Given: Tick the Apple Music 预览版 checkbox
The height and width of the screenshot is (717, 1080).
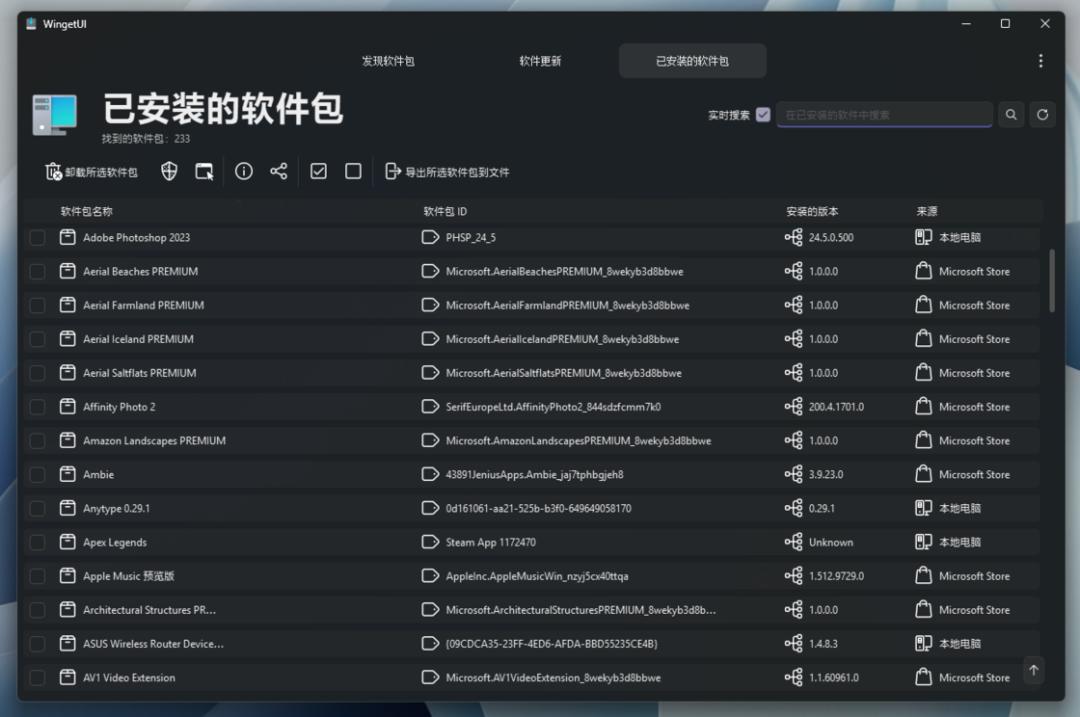Looking at the screenshot, I should pos(37,576).
